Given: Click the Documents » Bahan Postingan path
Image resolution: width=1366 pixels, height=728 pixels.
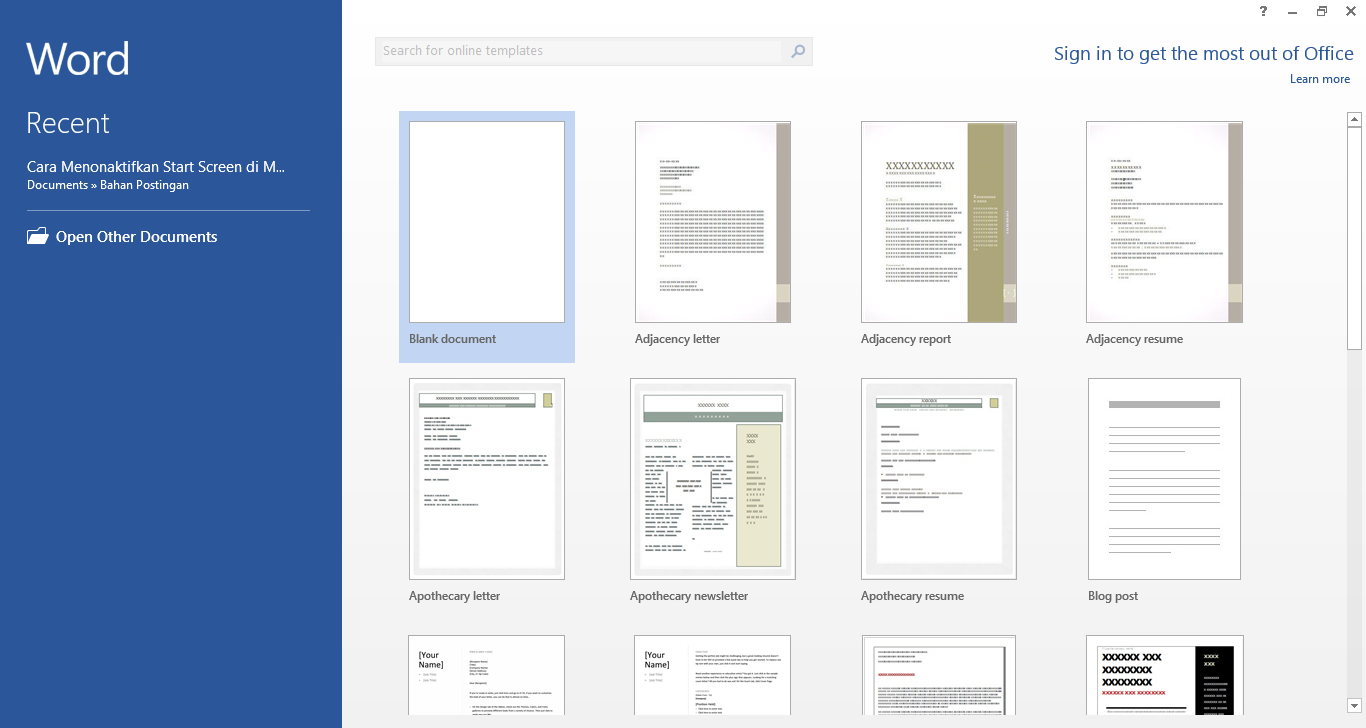Looking at the screenshot, I should (108, 185).
